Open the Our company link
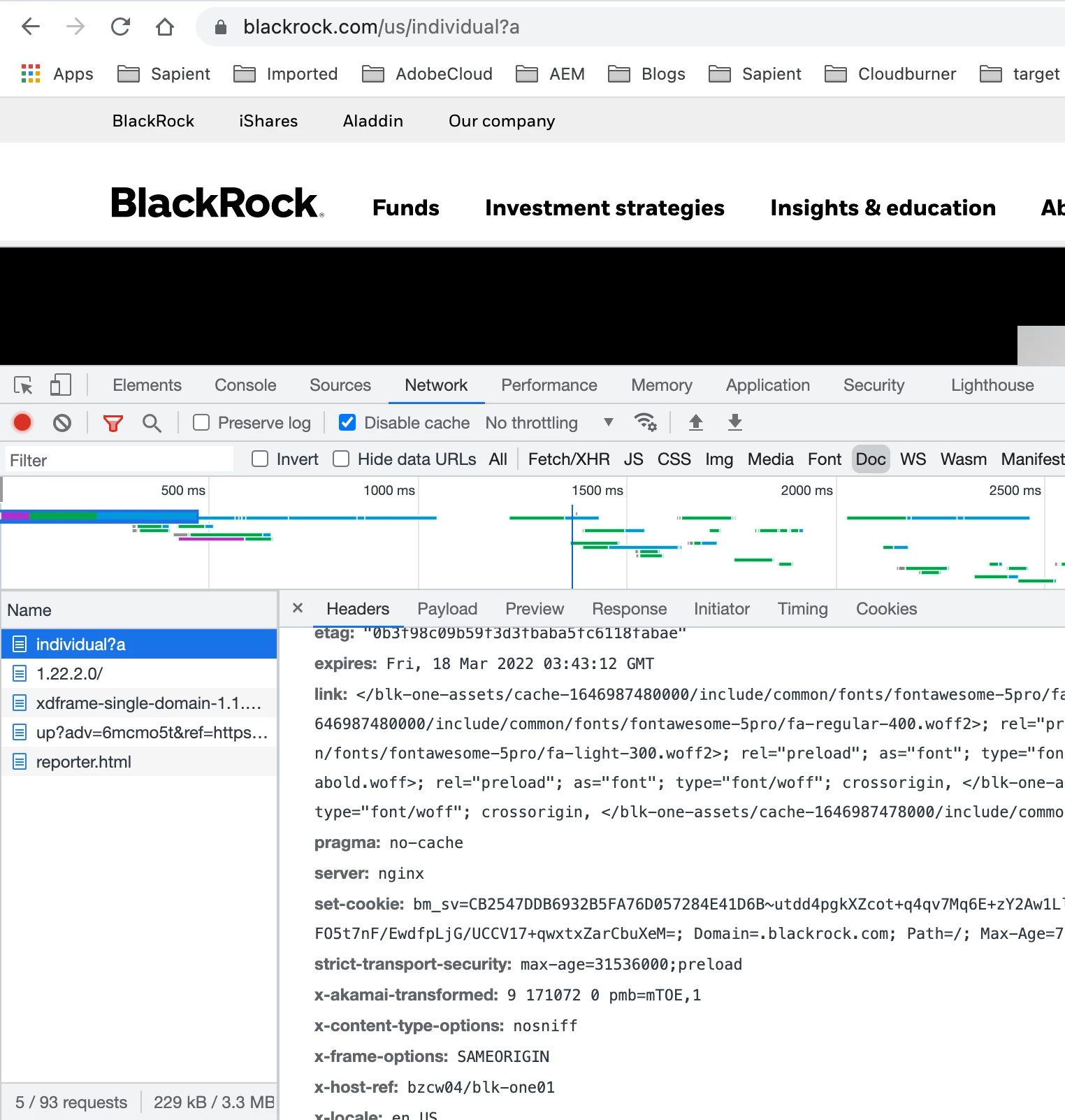Viewport: 1065px width, 1120px height. (x=502, y=121)
